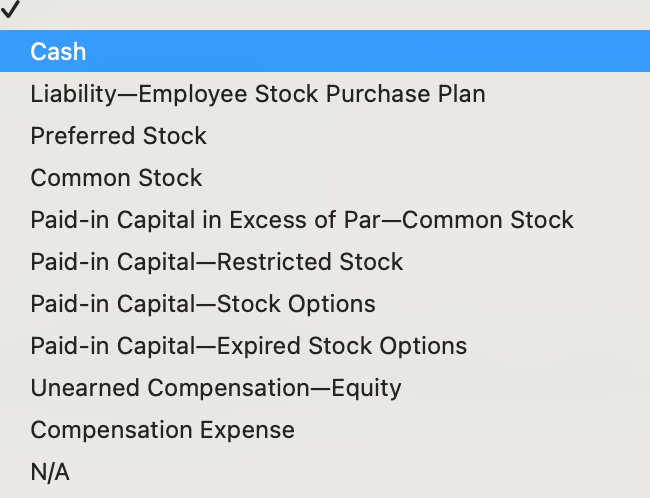
Task: Pick the Employee Stock Purchase Plan liability
Action: [258, 94]
